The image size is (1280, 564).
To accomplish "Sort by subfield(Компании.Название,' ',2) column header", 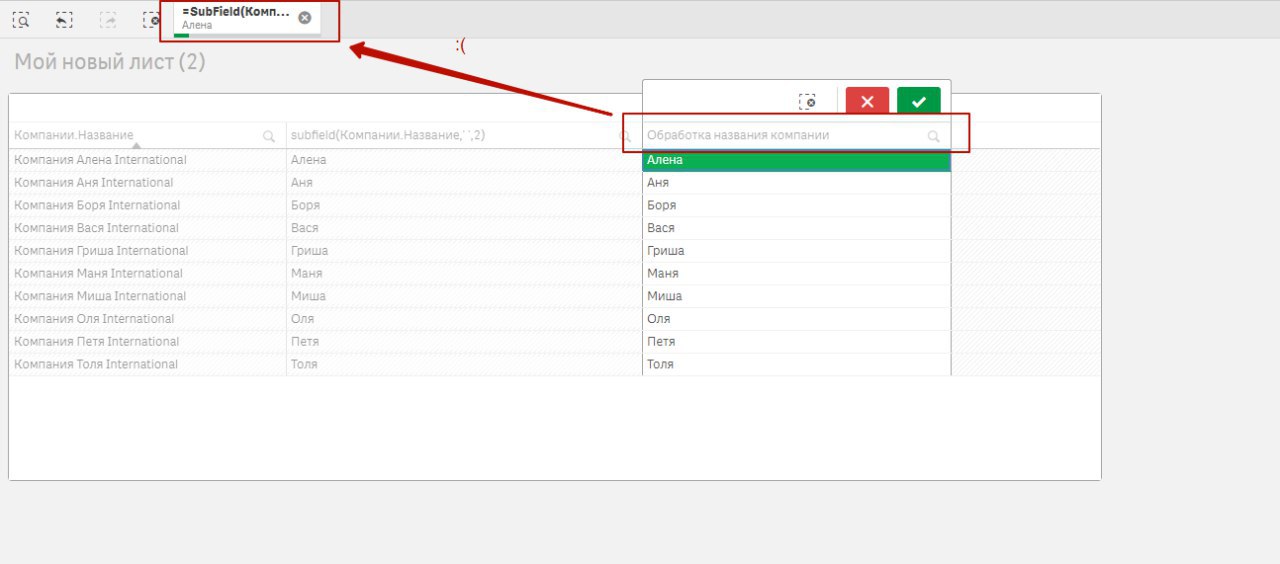I will pyautogui.click(x=388, y=134).
